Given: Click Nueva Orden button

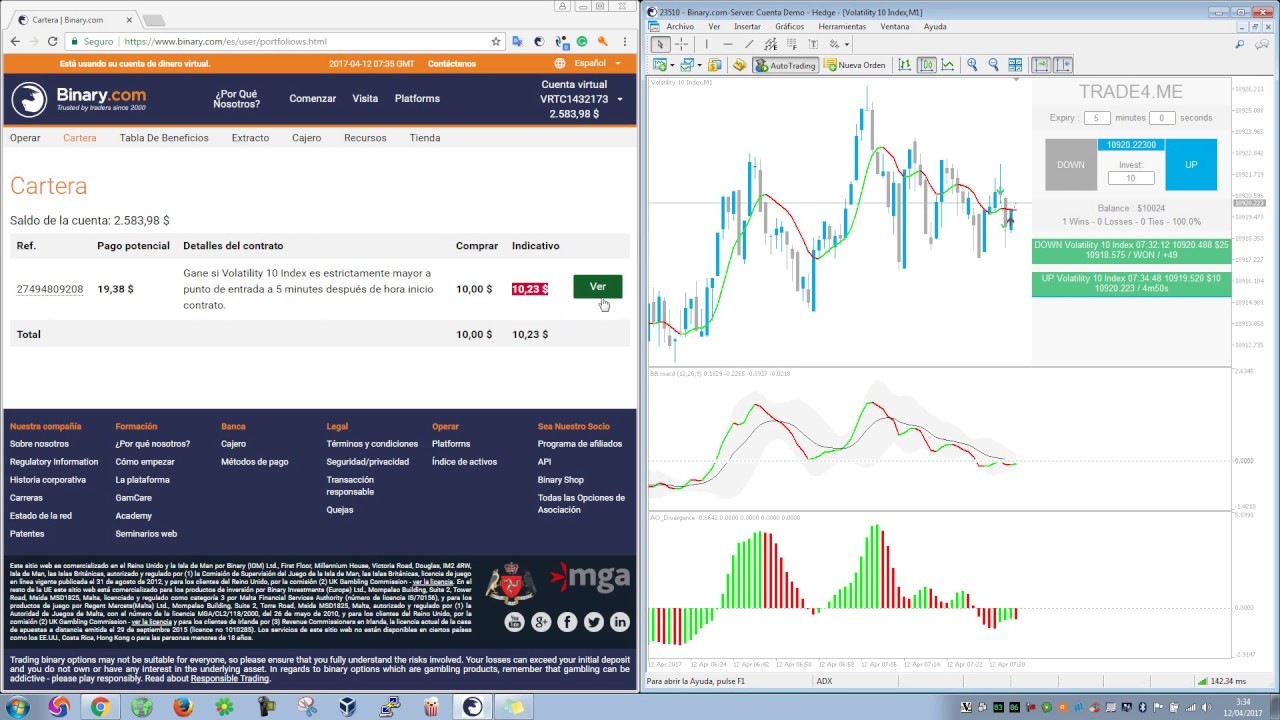Looking at the screenshot, I should point(854,65).
